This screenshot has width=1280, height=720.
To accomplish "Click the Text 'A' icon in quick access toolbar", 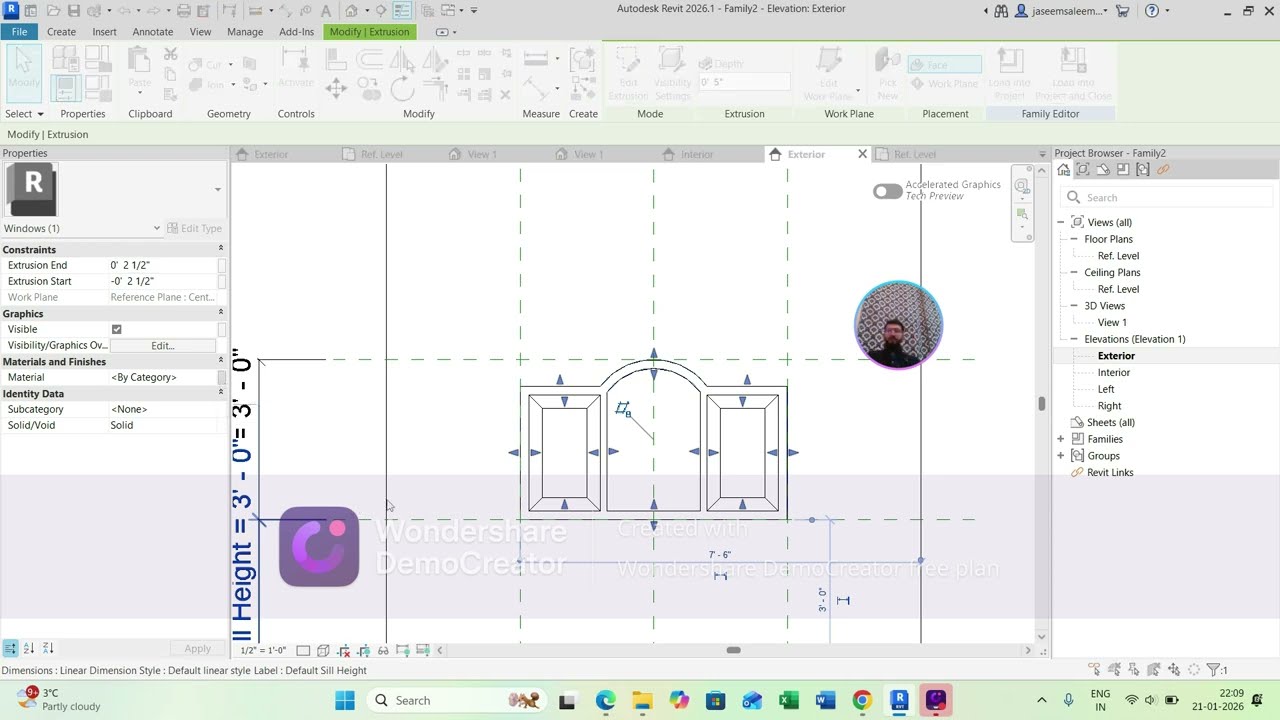I will [326, 11].
